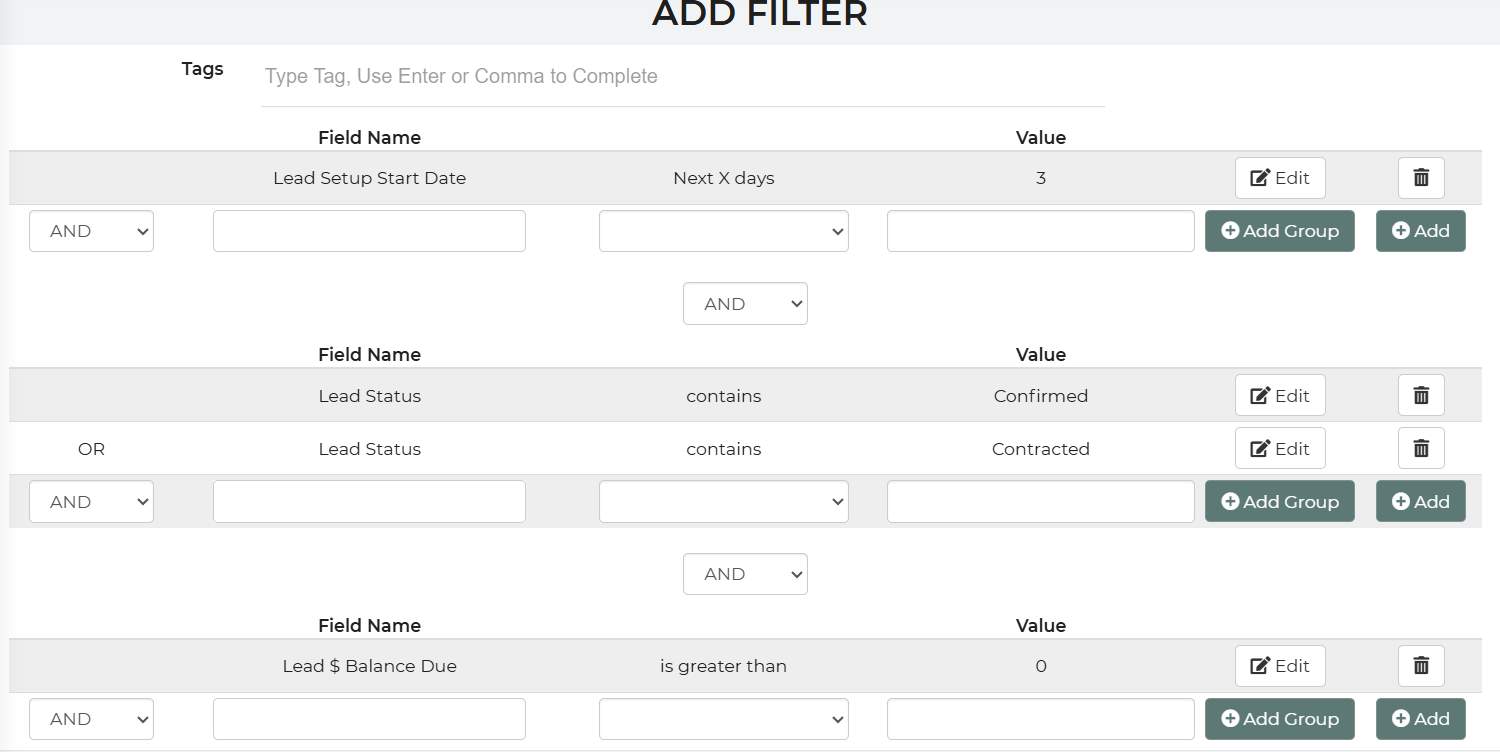Viewport: 1500px width, 752px height.
Task: Open operator dropdown in Balance Due group's new row
Action: 724,719
